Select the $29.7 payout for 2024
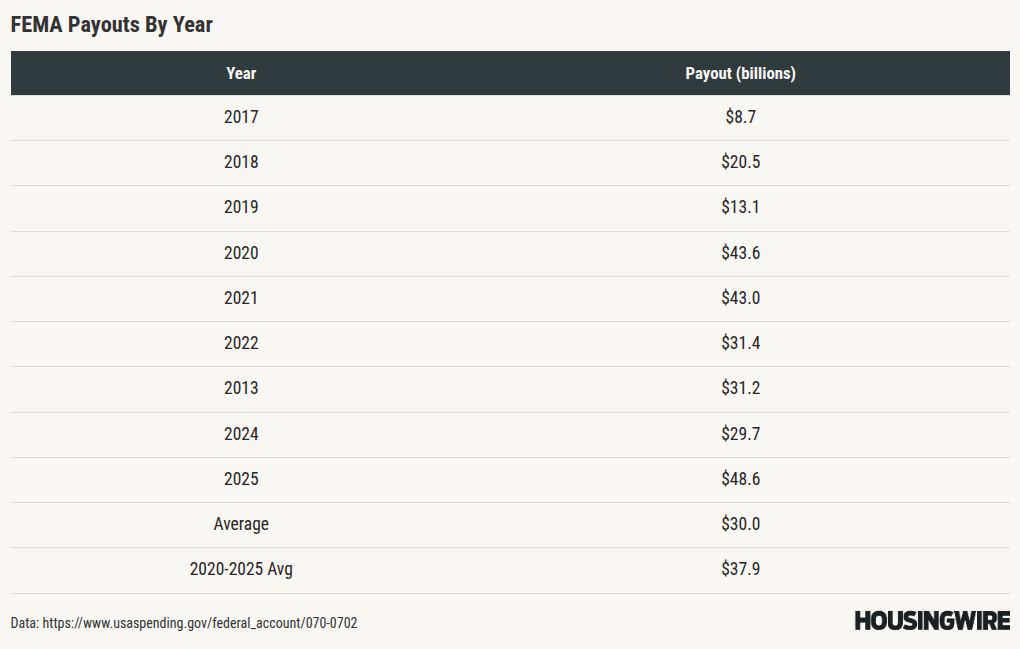1020x649 pixels. (x=740, y=434)
